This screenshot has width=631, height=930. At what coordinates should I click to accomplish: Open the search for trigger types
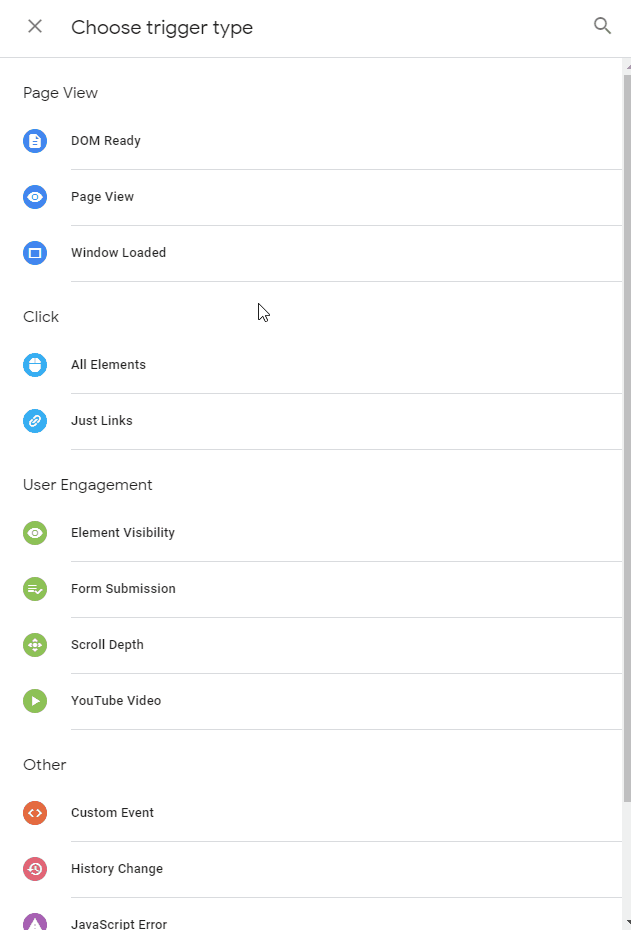602,26
